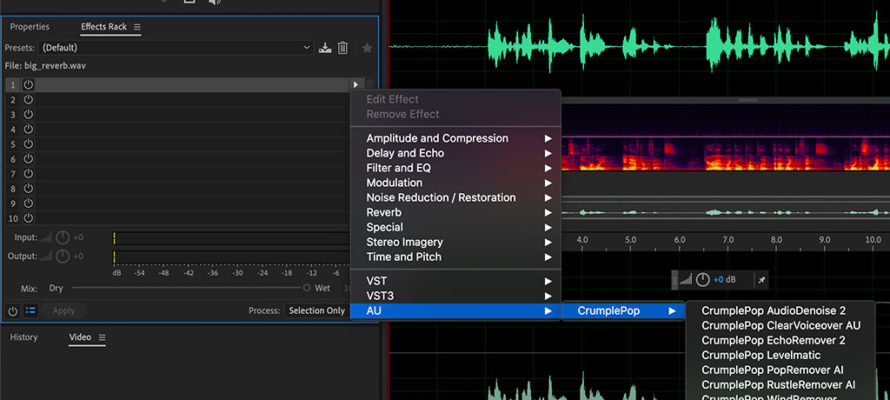The height and width of the screenshot is (400, 890).
Task: Select the highlighted AU menu entry
Action: click(x=455, y=310)
